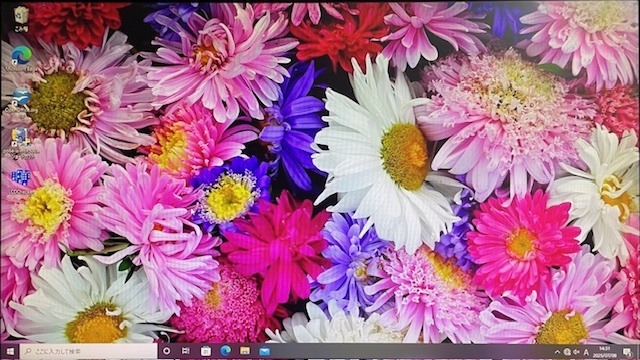Open the network globe icon in tray
The height and width of the screenshot is (360, 640).
point(567,352)
